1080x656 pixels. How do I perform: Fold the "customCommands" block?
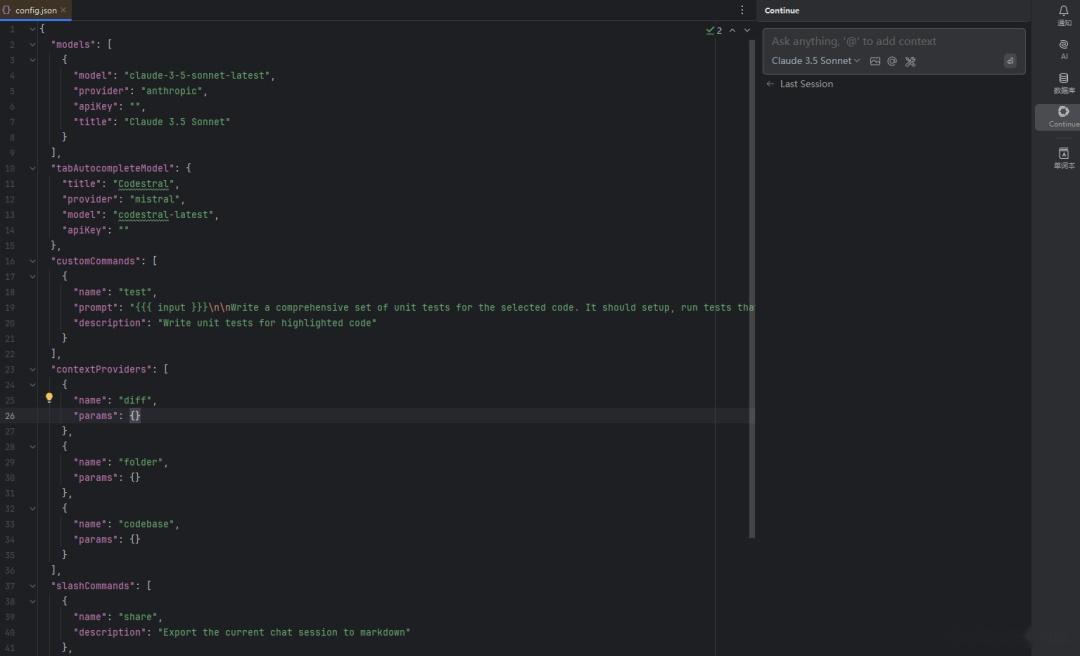[32, 261]
